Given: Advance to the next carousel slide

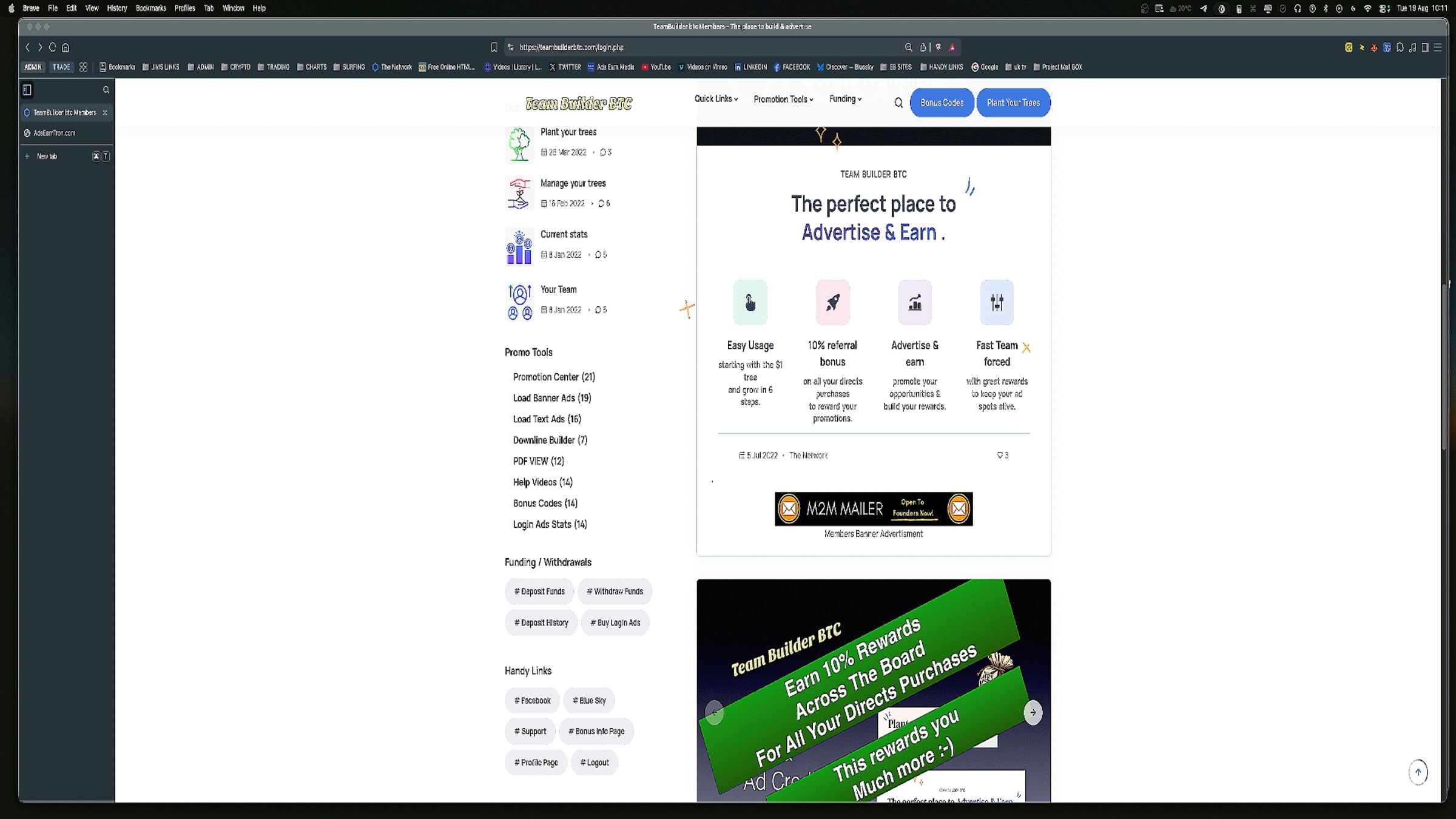Looking at the screenshot, I should click(1033, 712).
